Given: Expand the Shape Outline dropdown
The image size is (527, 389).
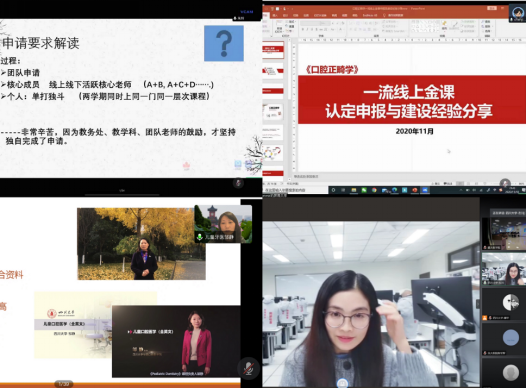Looking at the screenshot, I should coord(468,26).
